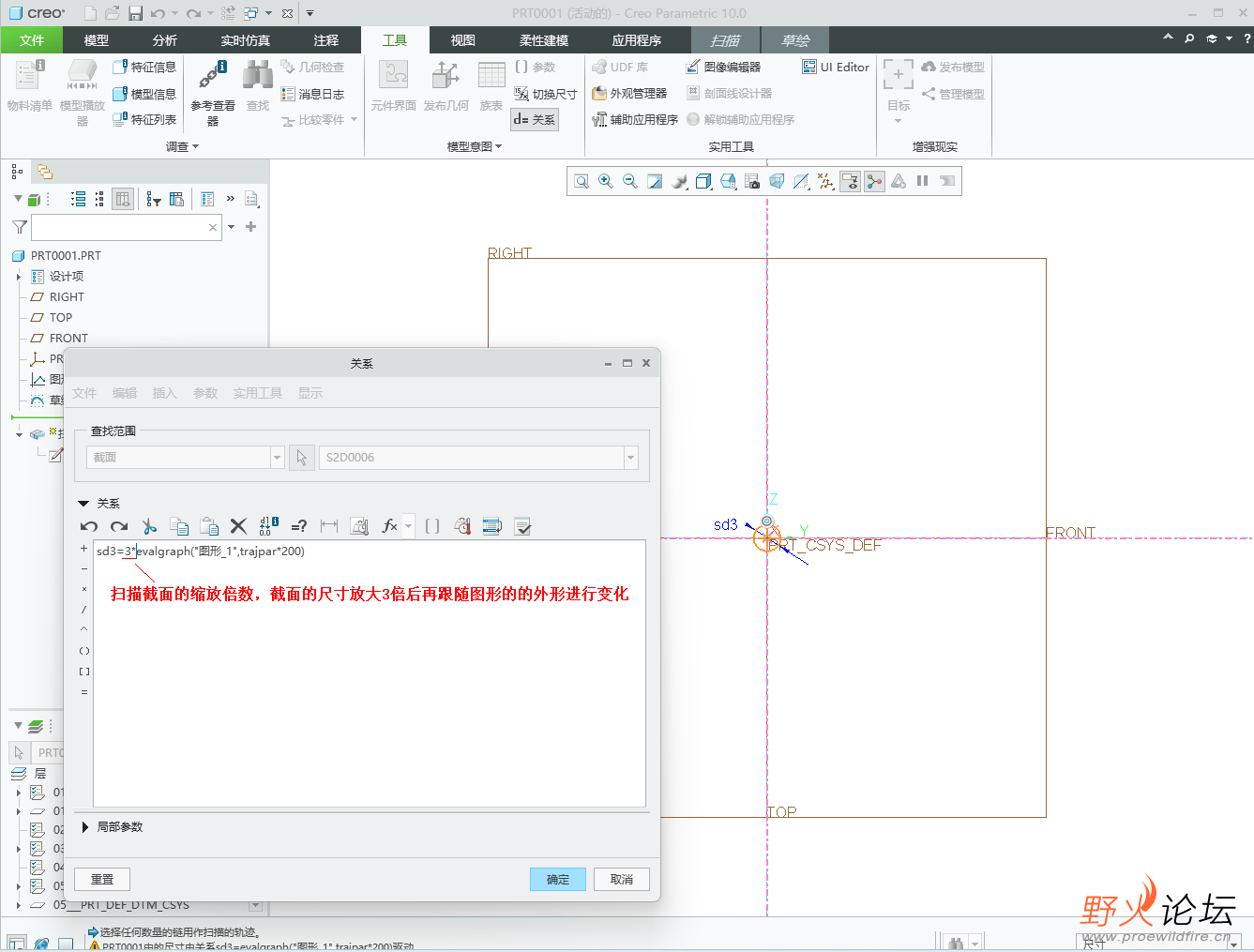
Task: Click the sort relations icon
Action: coord(492,526)
